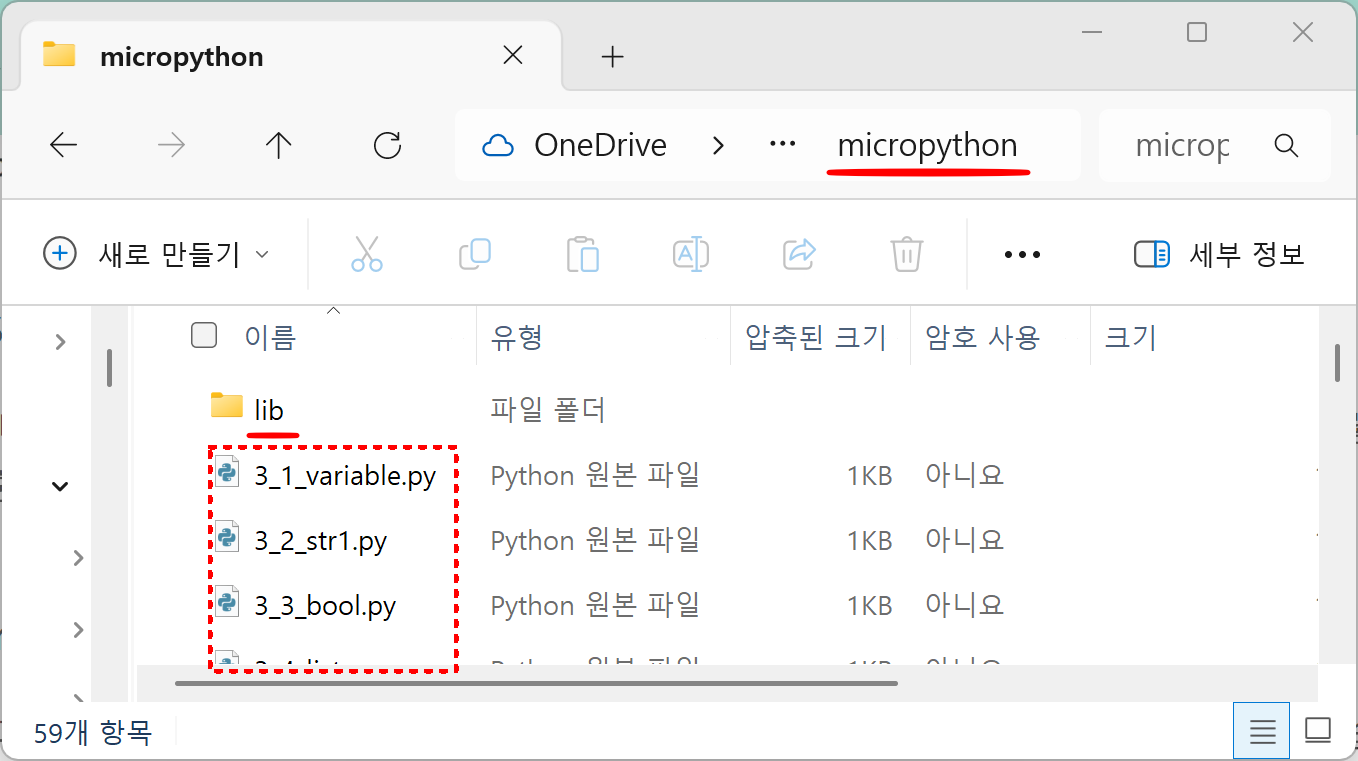Viewport: 1358px width, 761px height.
Task: Open a new tab with plus button
Action: (x=612, y=57)
